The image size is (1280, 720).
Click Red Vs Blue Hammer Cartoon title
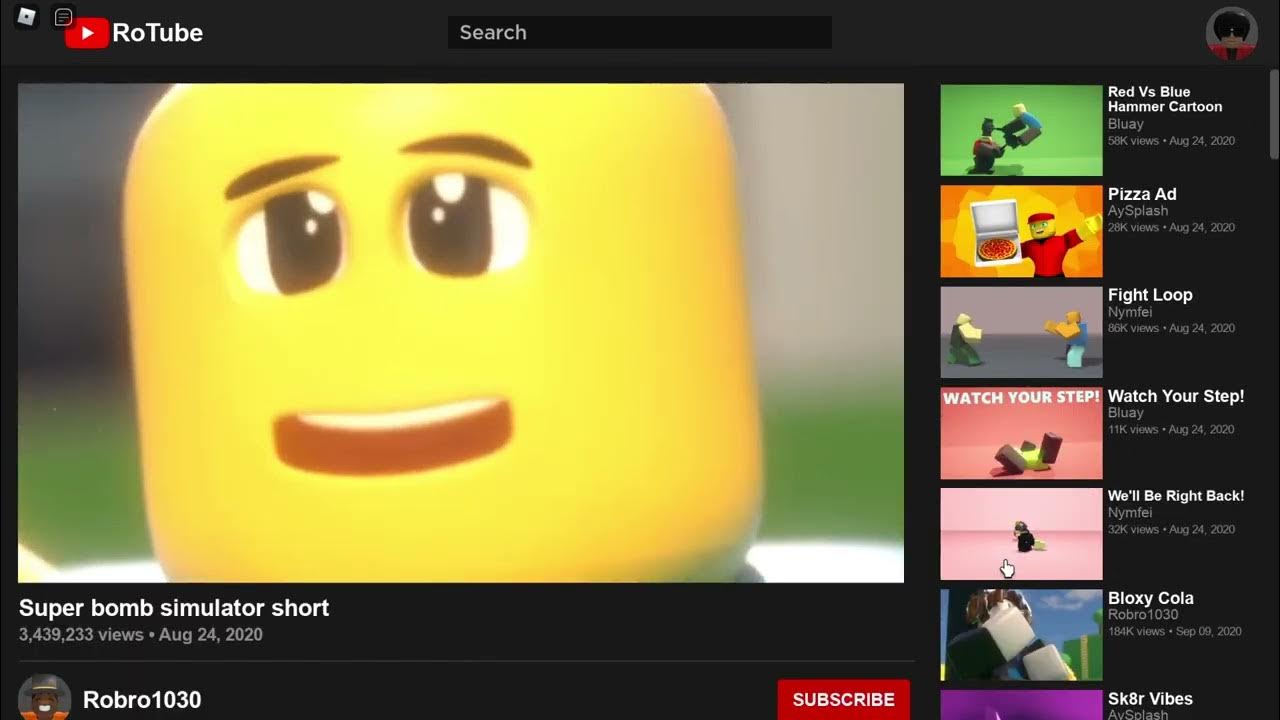coord(1165,99)
